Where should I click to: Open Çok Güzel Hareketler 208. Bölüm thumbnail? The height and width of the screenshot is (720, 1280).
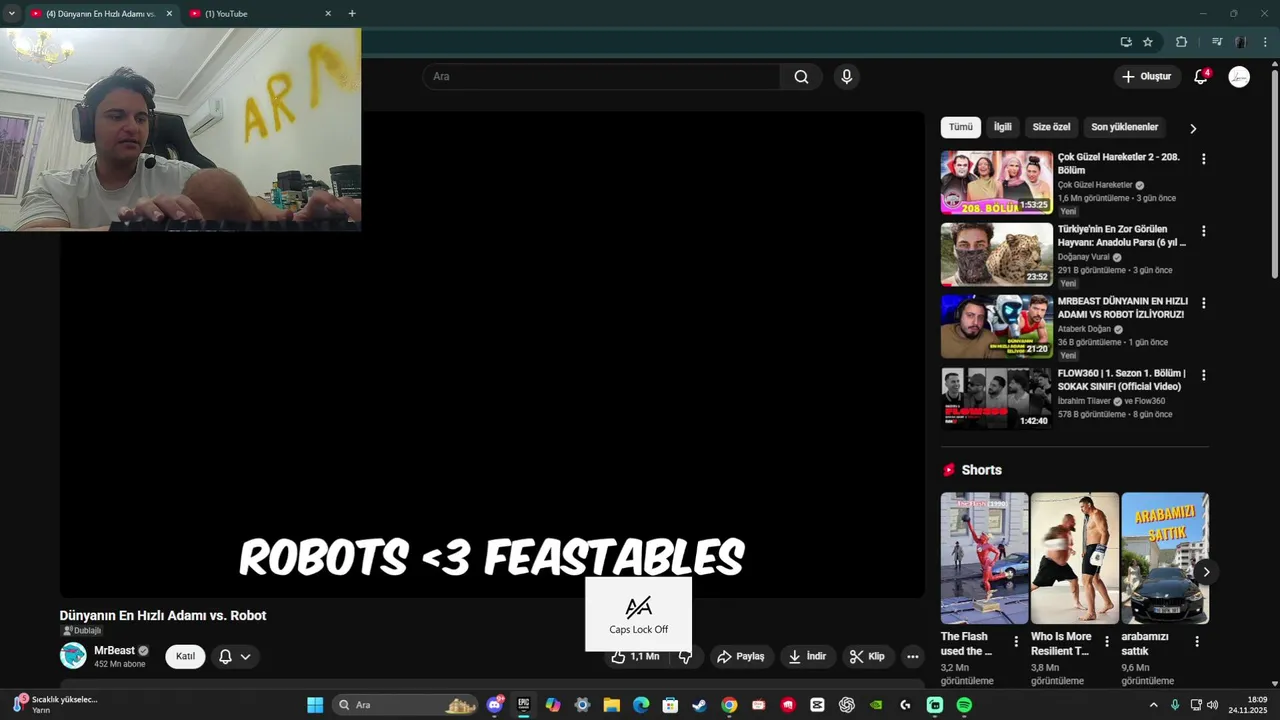[x=997, y=182]
